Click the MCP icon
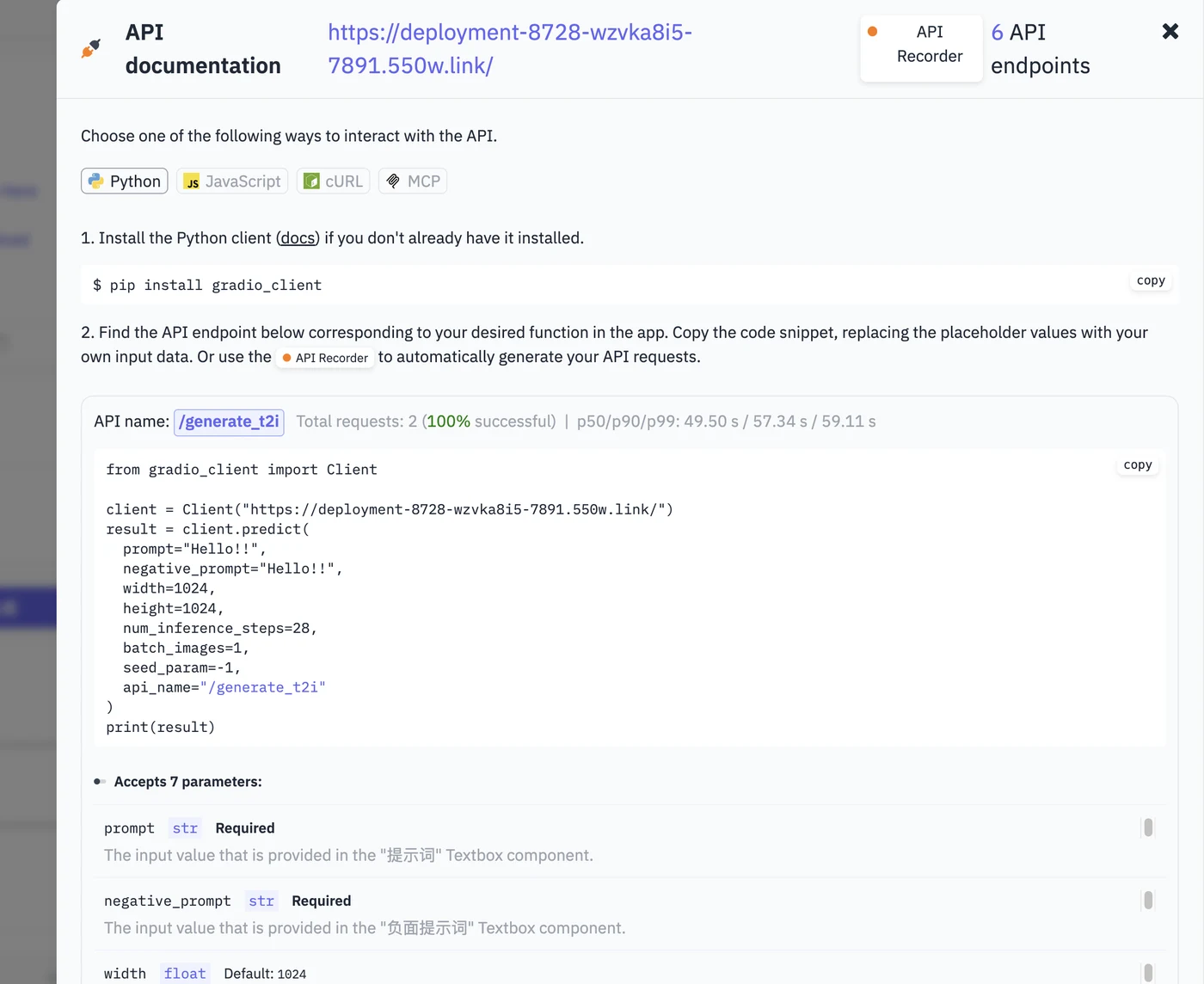The height and width of the screenshot is (984, 1204). [393, 181]
